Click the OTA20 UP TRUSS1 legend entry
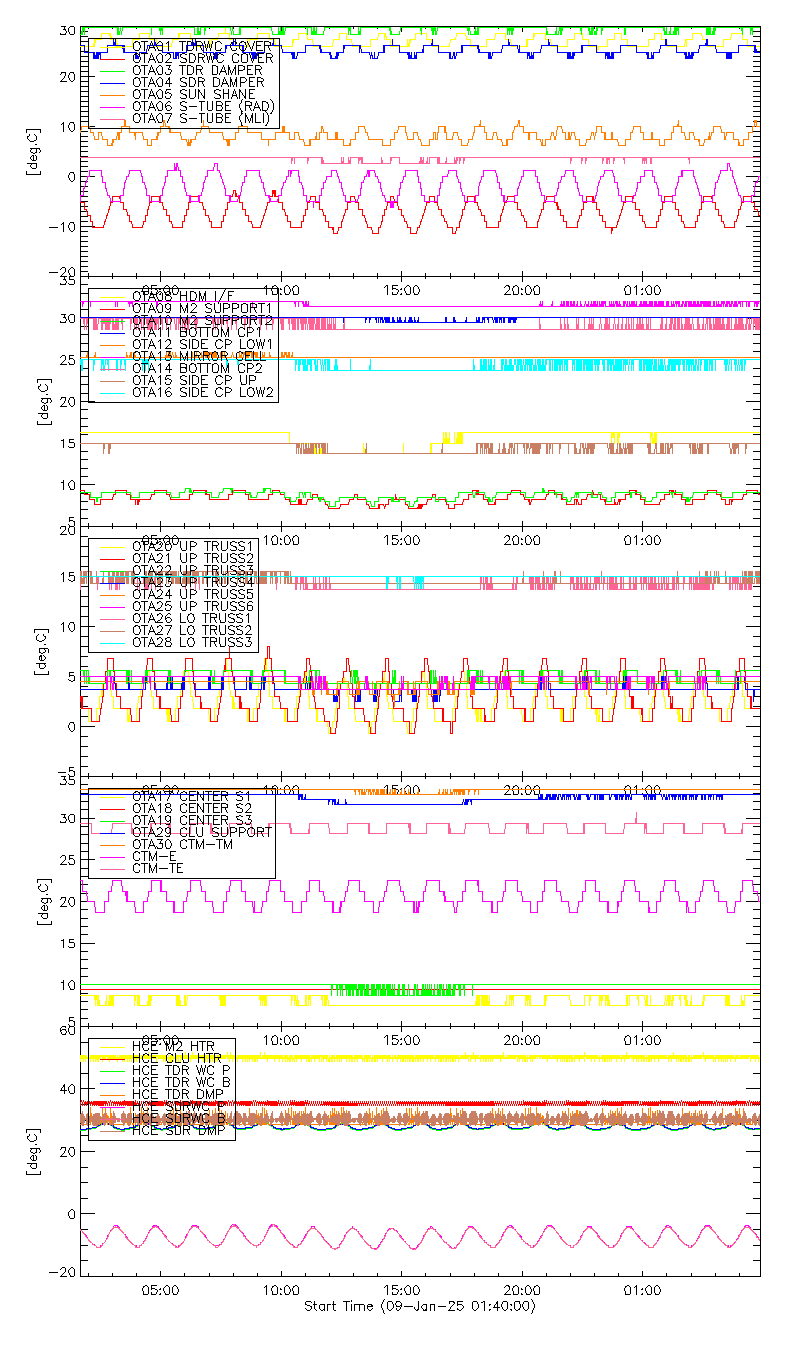This screenshot has width=800, height=1350. coord(193,546)
